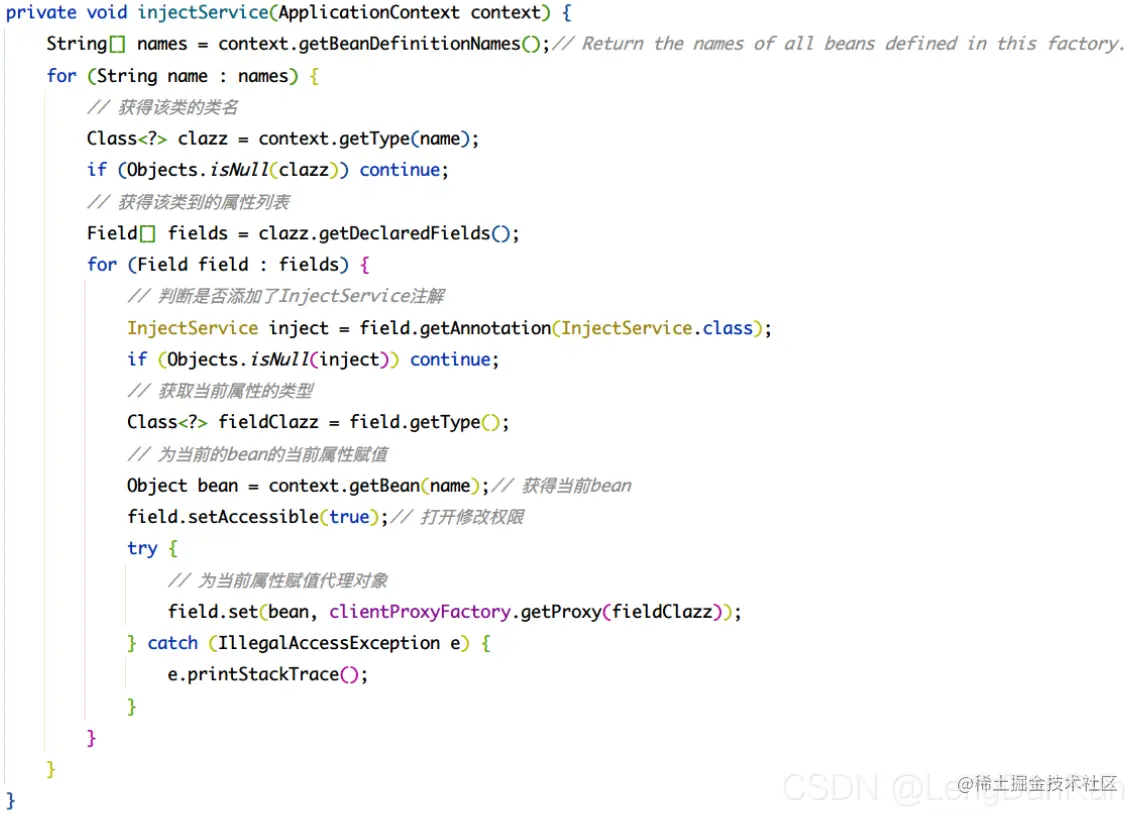Click the comment '获得该类到的属性列表'

click(188, 201)
